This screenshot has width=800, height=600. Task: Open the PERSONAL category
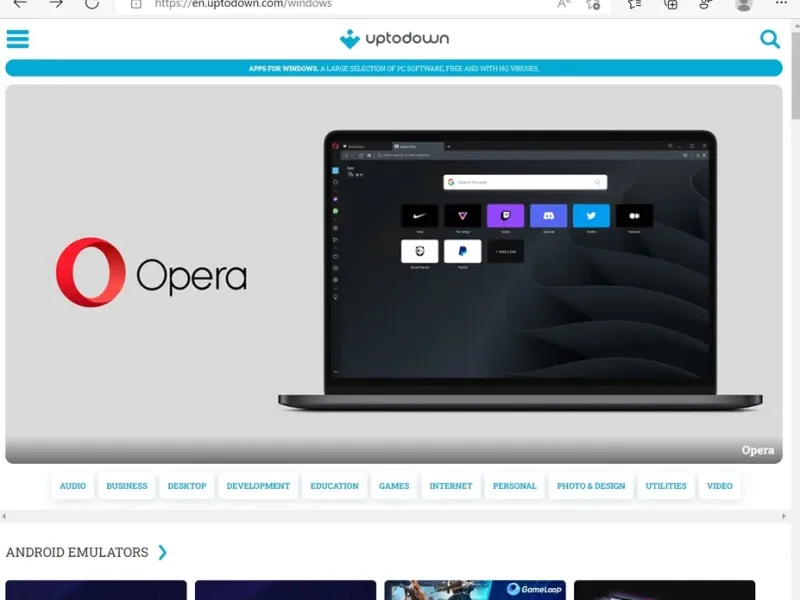pyautogui.click(x=514, y=486)
